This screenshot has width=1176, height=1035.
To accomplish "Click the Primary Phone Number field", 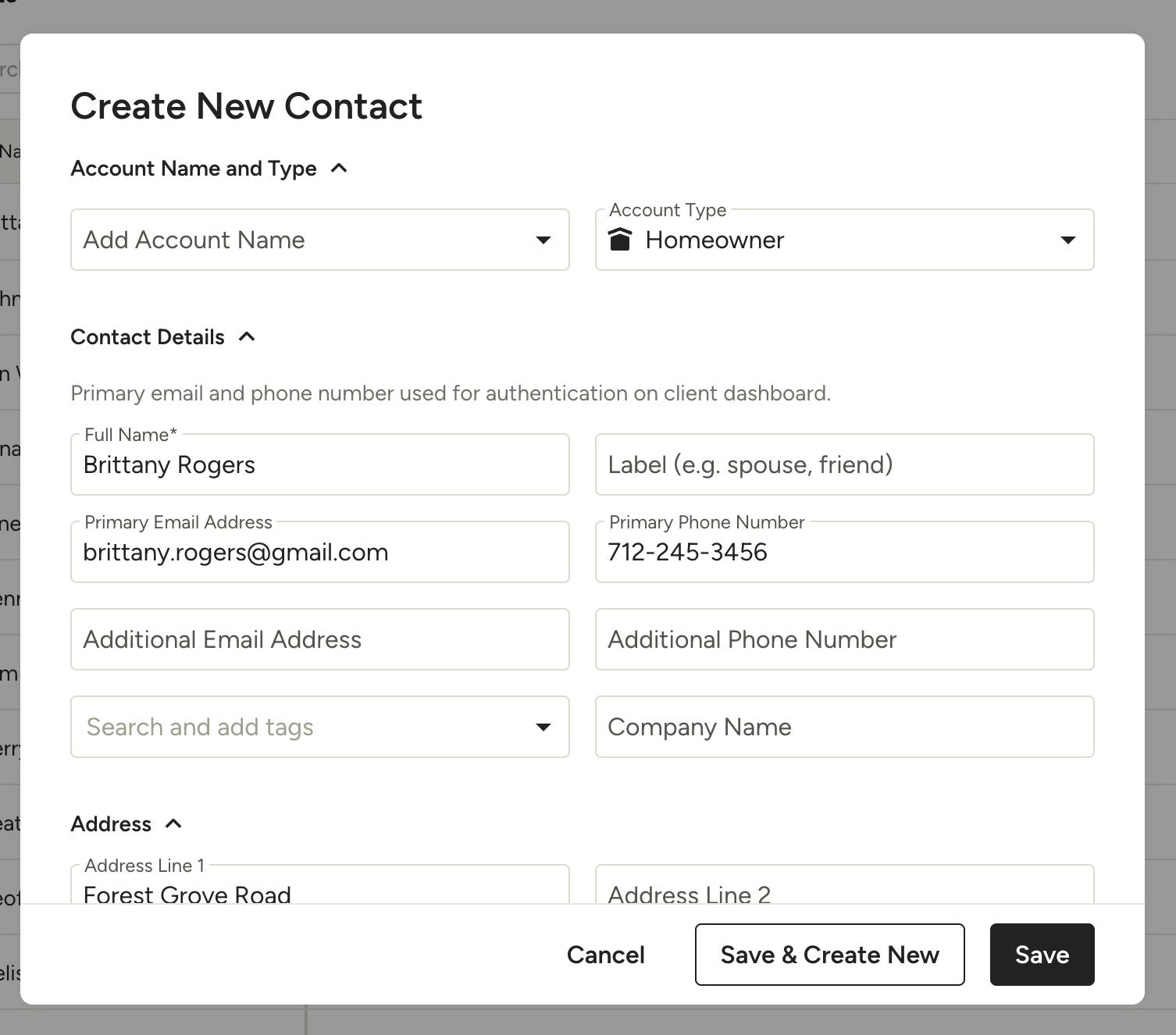I will [x=845, y=552].
